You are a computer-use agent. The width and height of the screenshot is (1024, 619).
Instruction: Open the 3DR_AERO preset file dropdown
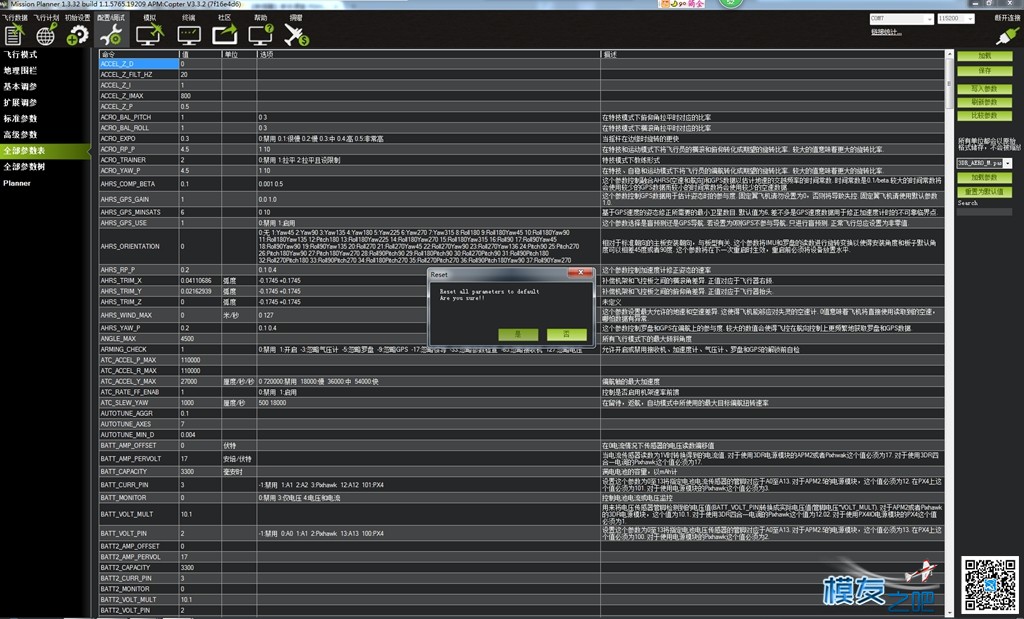(x=984, y=163)
